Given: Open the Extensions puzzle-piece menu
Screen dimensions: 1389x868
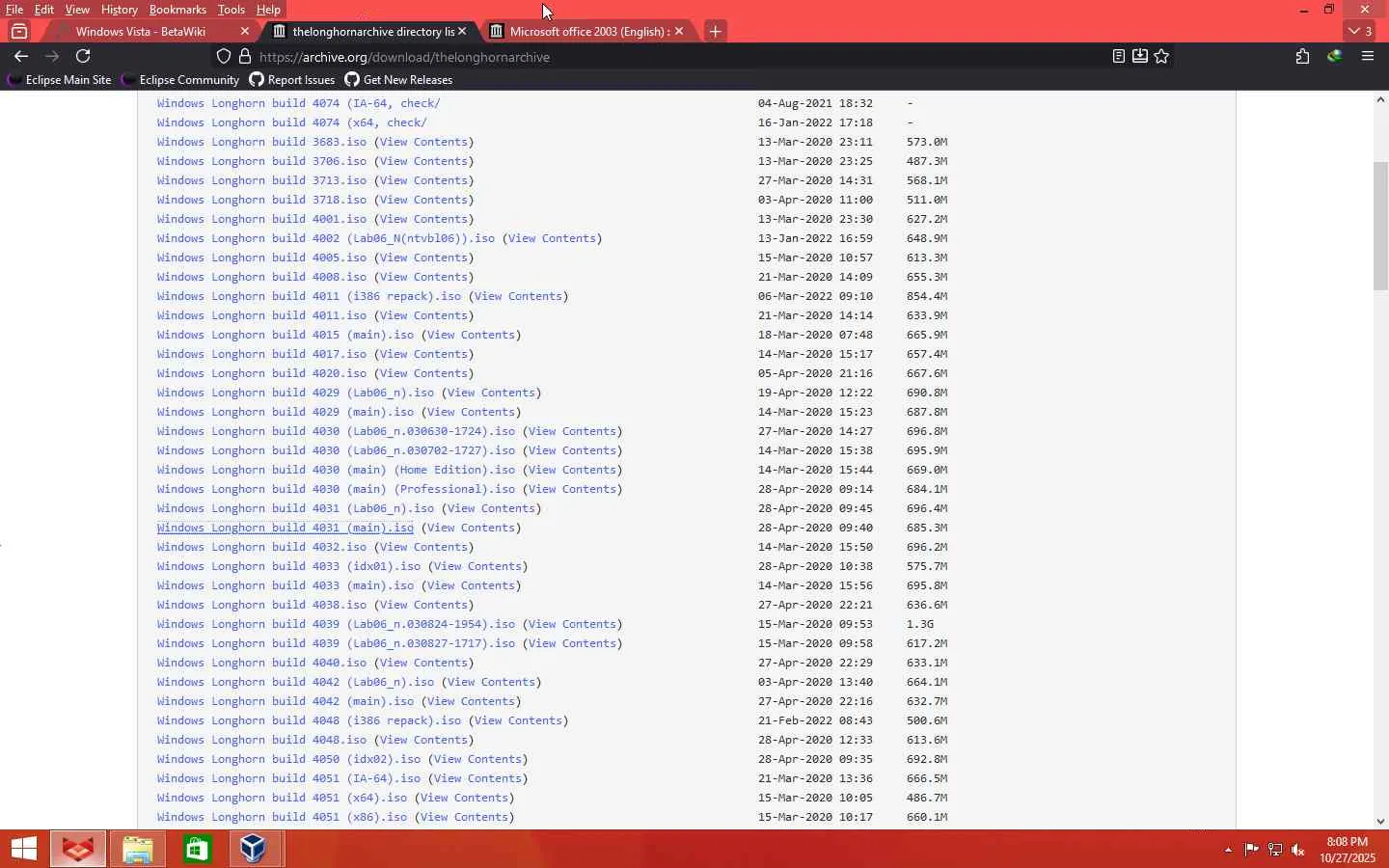Looking at the screenshot, I should tap(1303, 56).
